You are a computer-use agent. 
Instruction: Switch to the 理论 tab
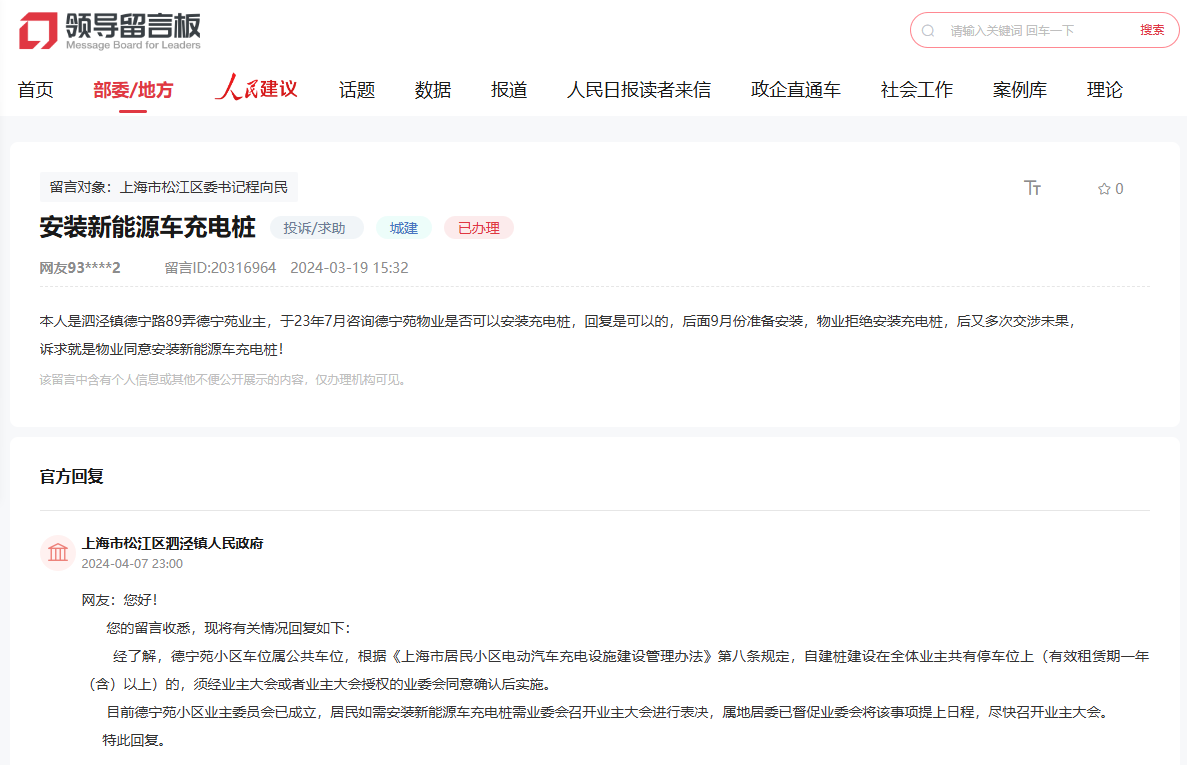(x=1104, y=89)
